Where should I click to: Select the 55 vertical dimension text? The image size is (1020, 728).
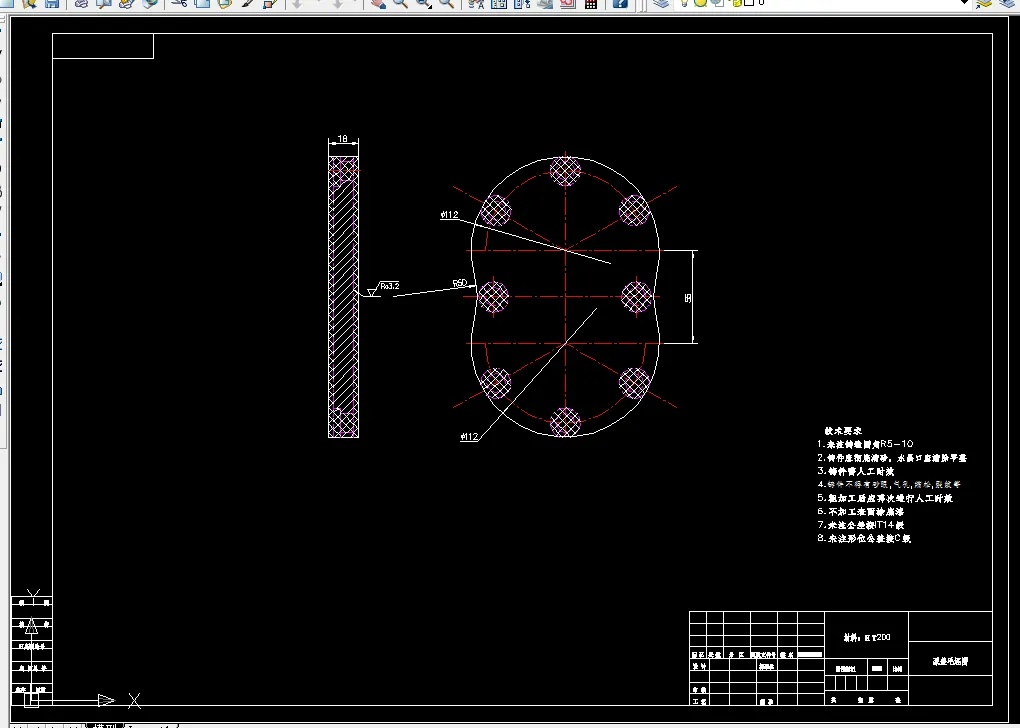[x=688, y=298]
